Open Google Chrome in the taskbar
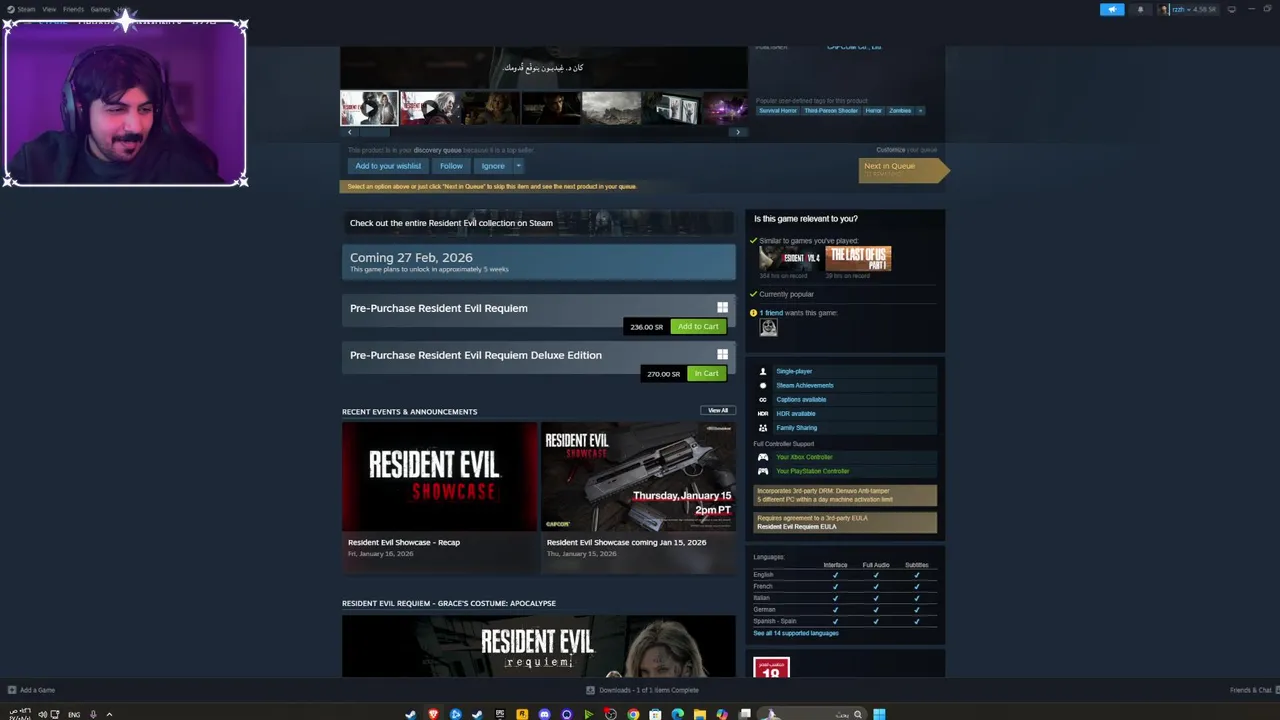Viewport: 1280px width, 720px height. pos(633,714)
